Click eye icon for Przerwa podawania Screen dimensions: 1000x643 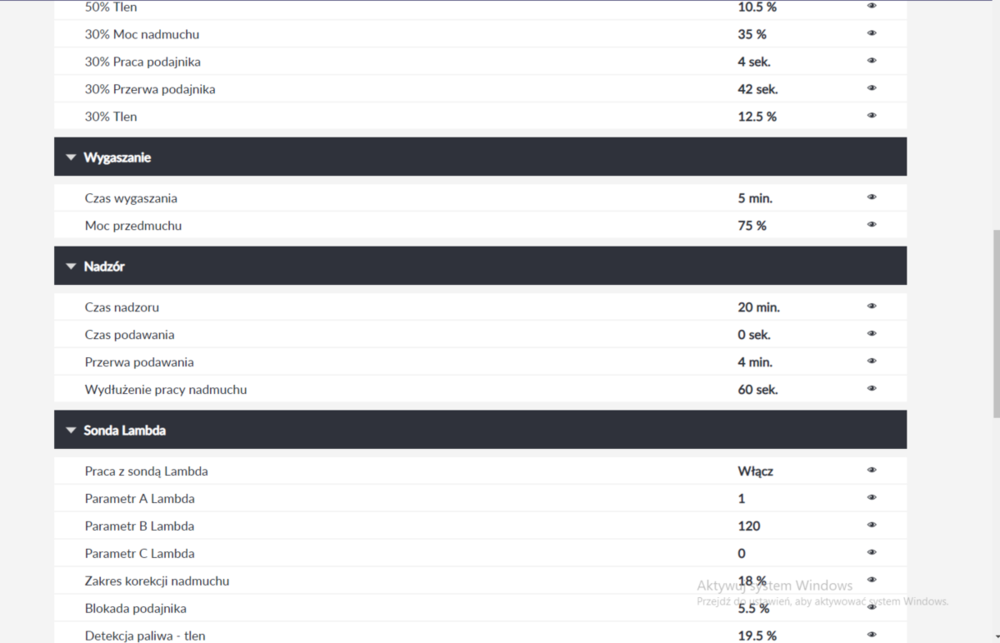tap(872, 361)
